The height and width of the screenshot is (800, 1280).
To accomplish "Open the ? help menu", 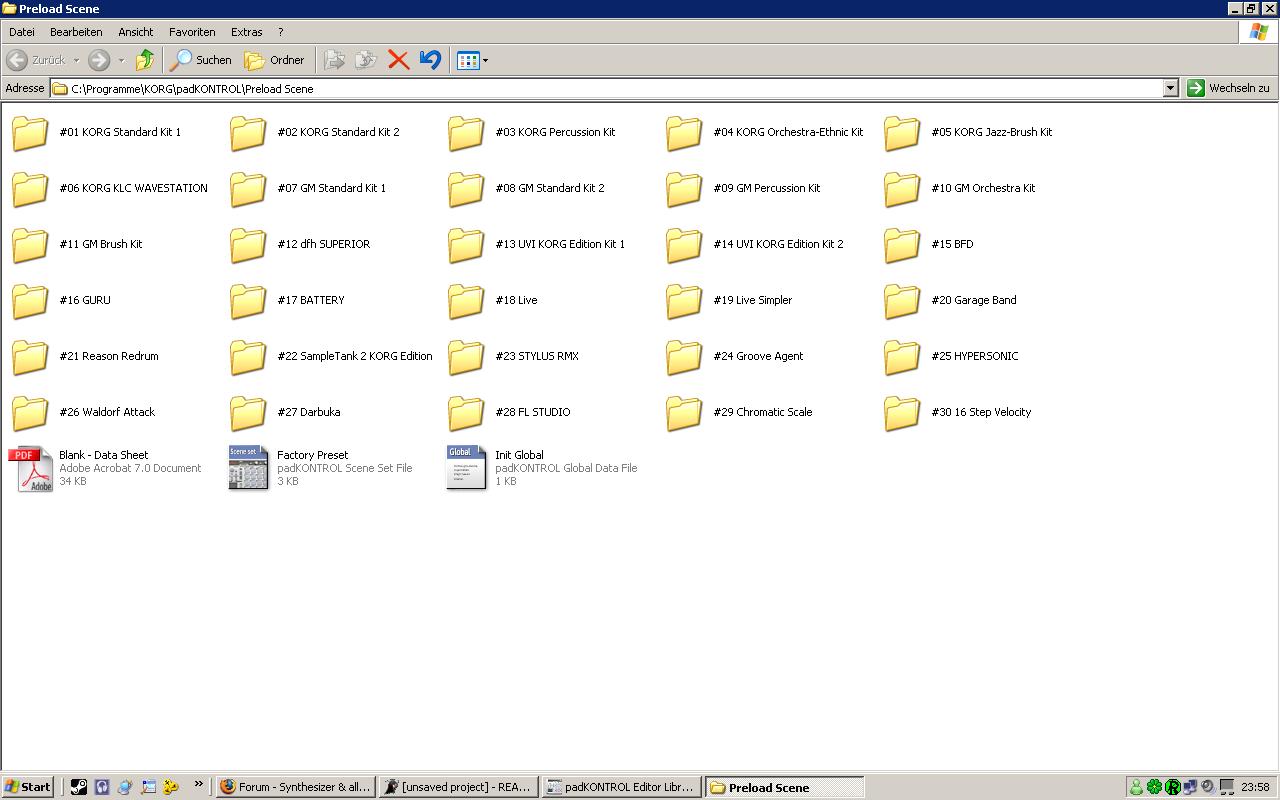I will [280, 32].
